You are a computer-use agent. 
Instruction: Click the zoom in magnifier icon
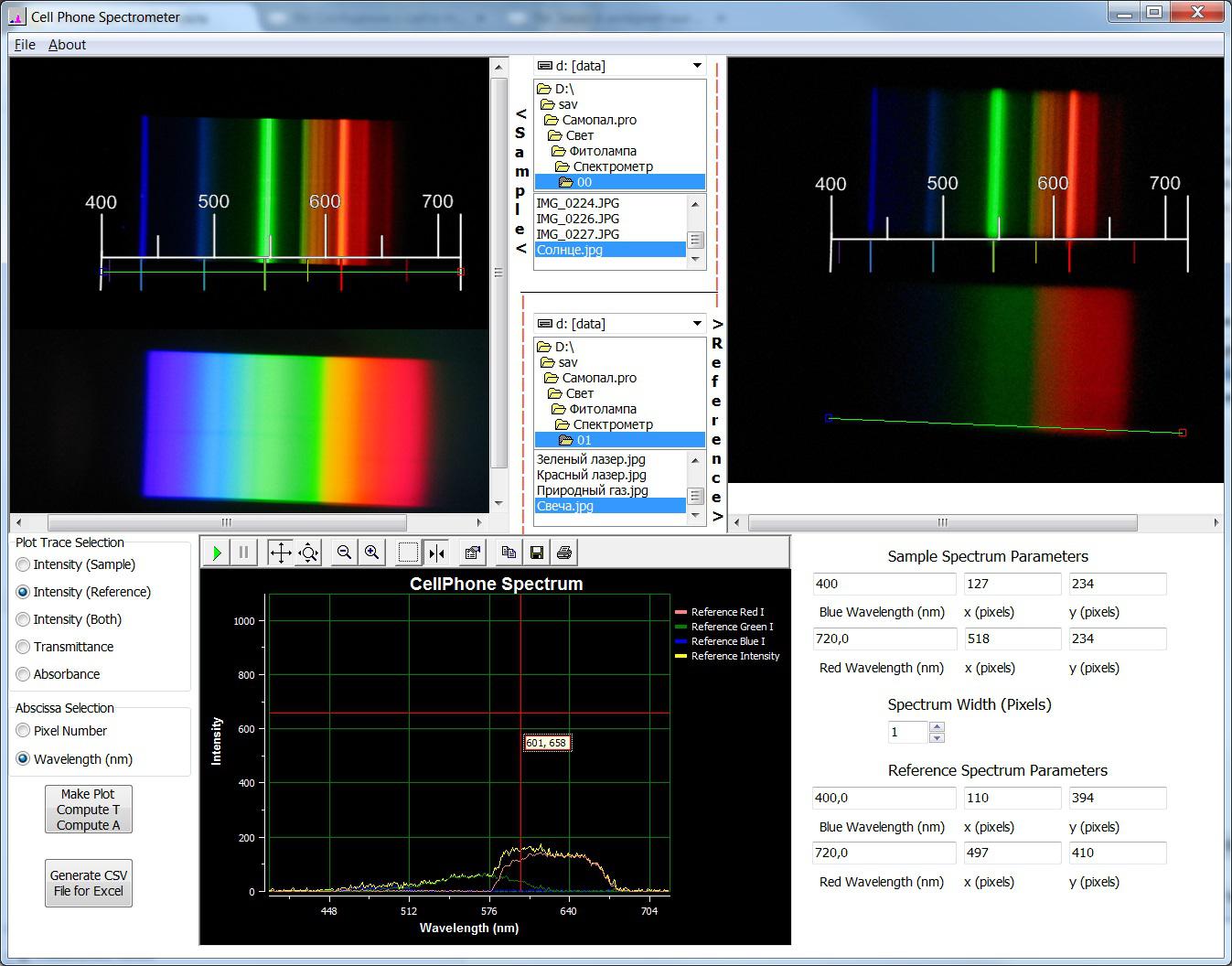372,553
